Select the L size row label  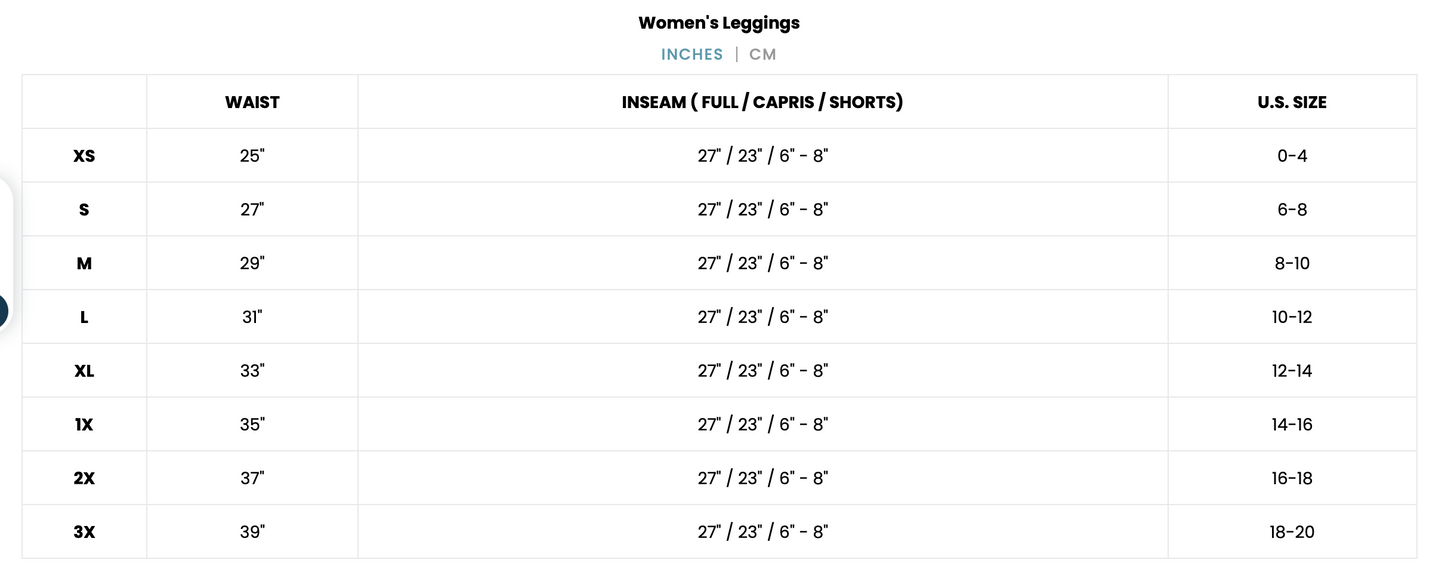coord(84,317)
